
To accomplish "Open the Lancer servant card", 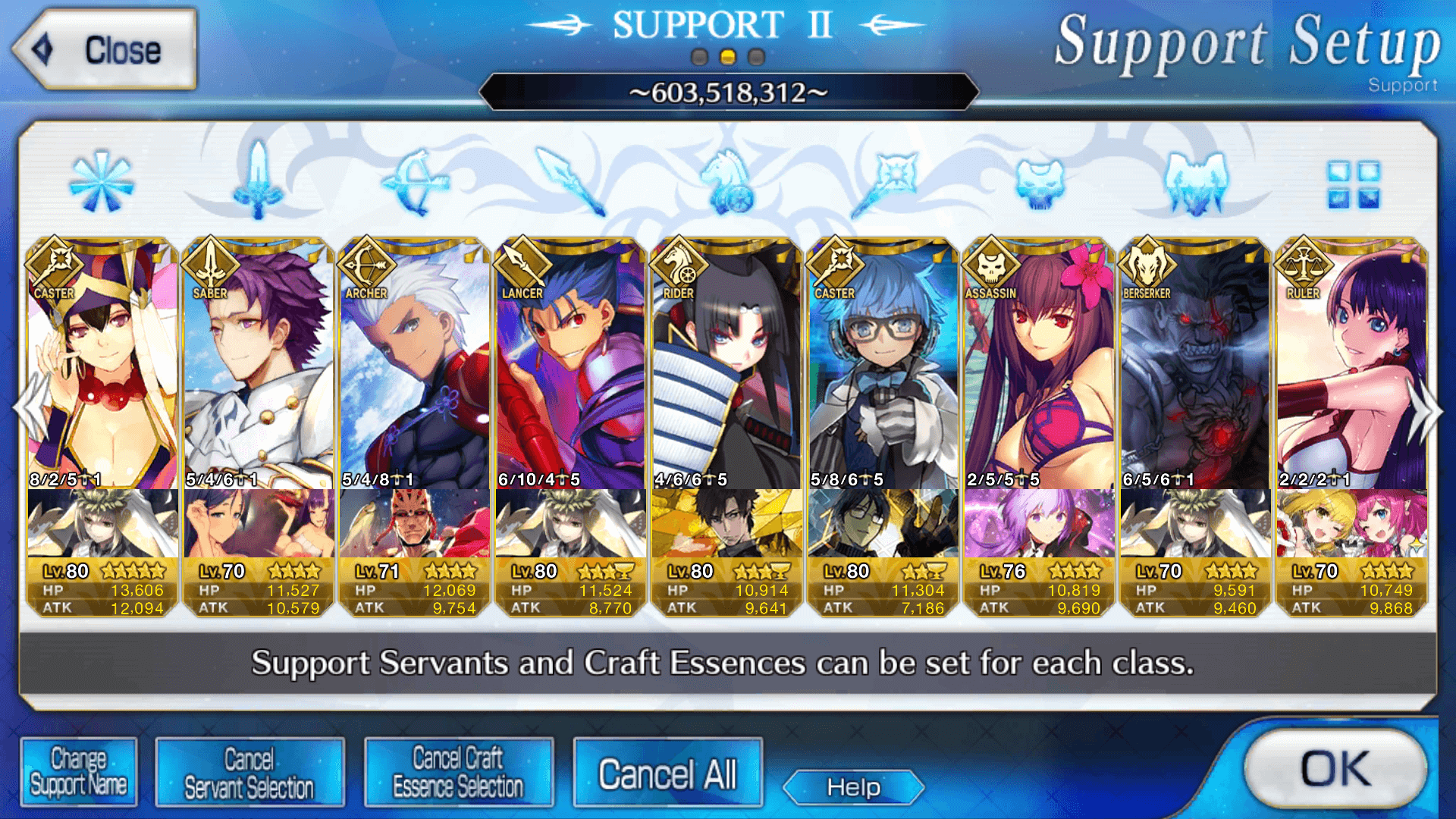I will [570, 364].
